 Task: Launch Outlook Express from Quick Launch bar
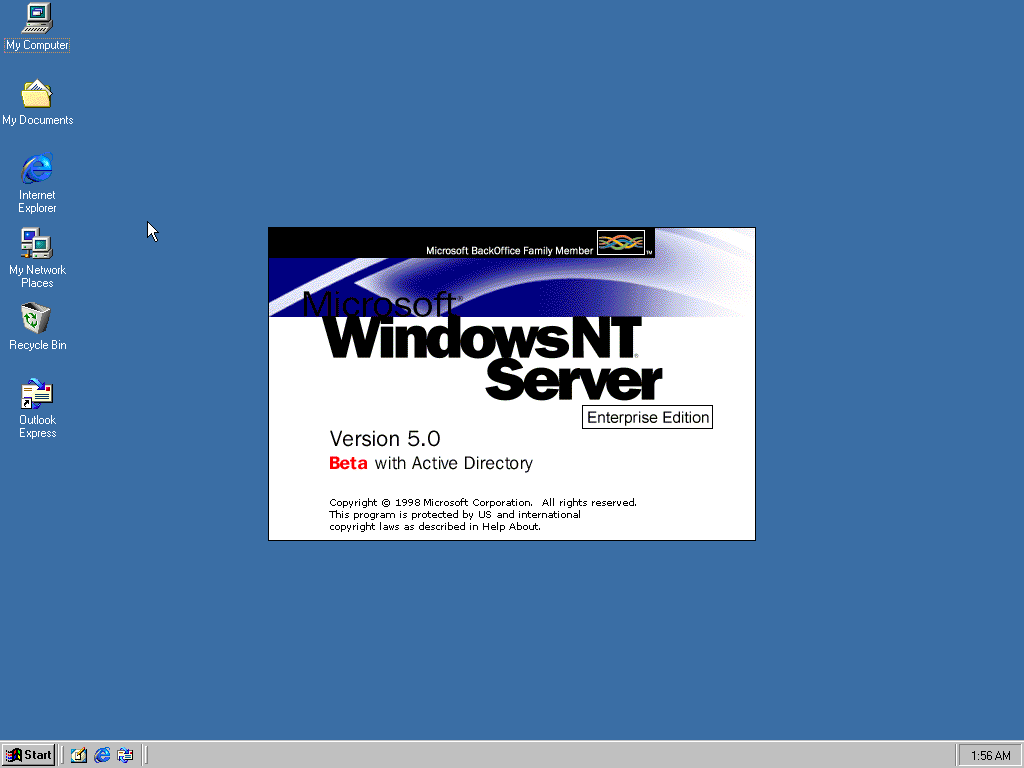125,755
